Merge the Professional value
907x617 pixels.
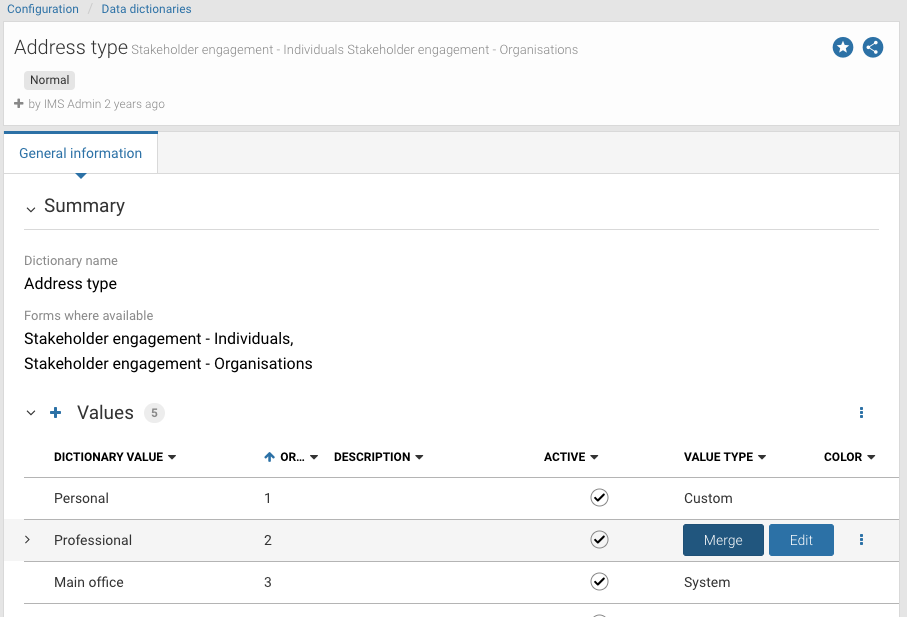click(723, 540)
